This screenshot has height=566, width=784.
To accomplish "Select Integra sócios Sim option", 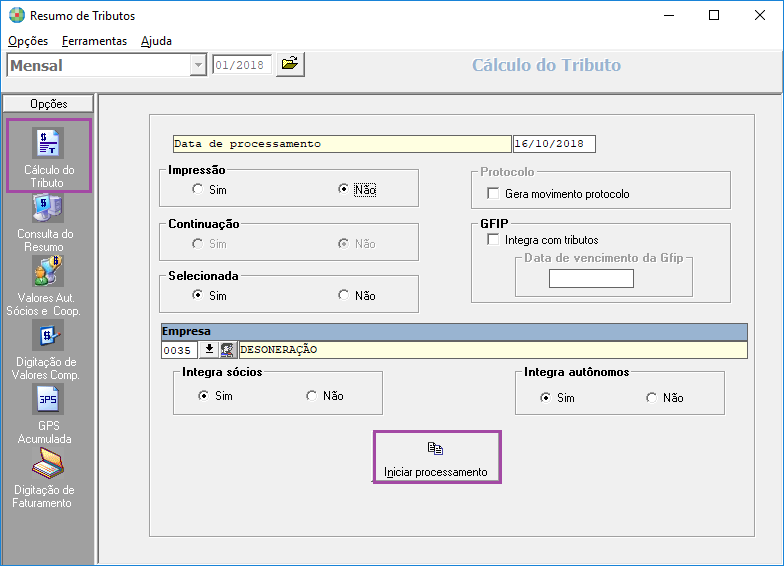I will click(204, 396).
